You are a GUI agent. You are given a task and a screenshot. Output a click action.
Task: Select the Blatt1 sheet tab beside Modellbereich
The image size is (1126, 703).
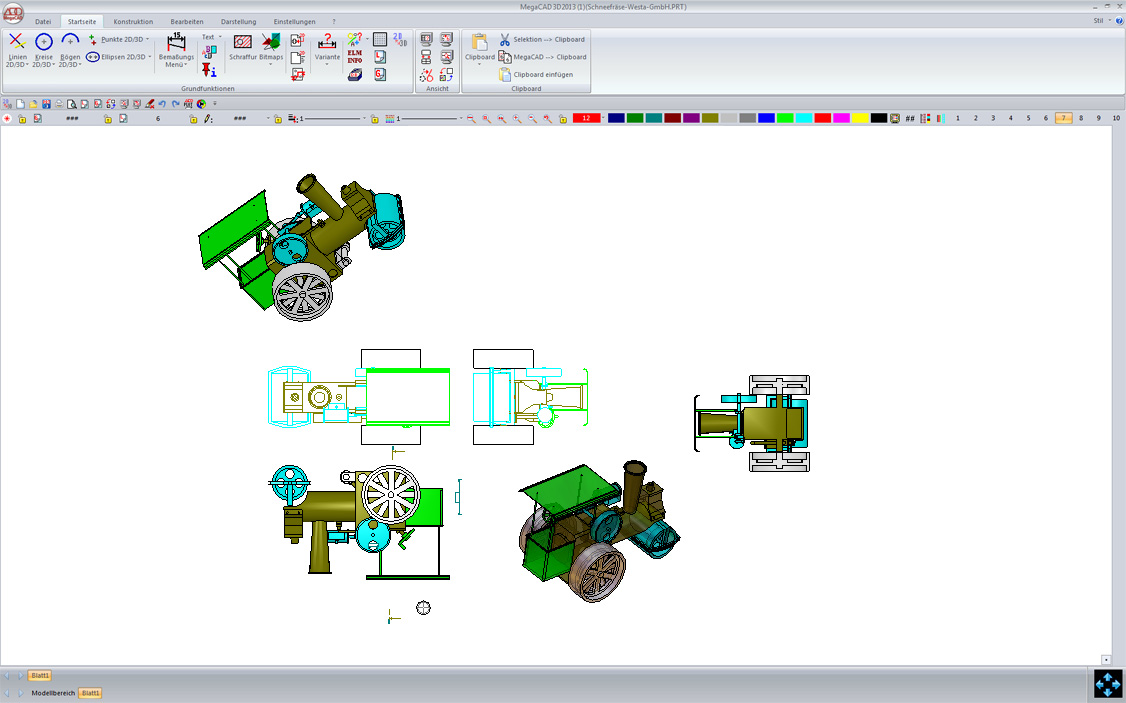90,693
